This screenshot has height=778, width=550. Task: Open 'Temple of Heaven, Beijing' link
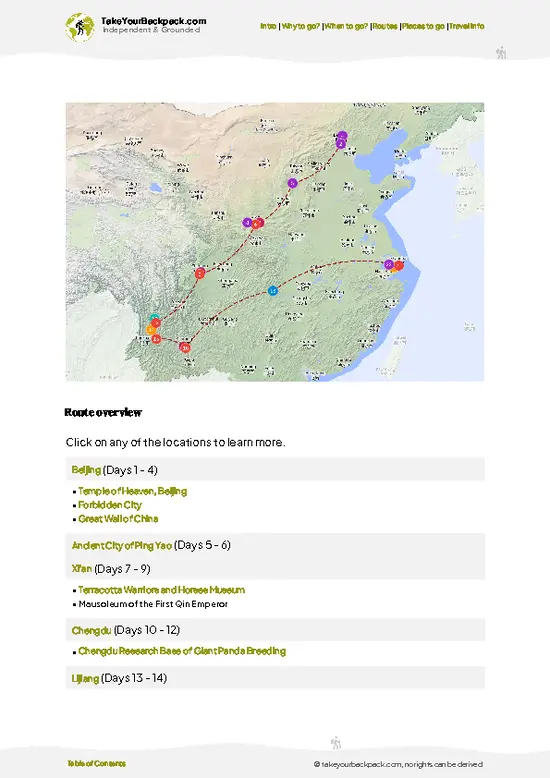pos(133,491)
